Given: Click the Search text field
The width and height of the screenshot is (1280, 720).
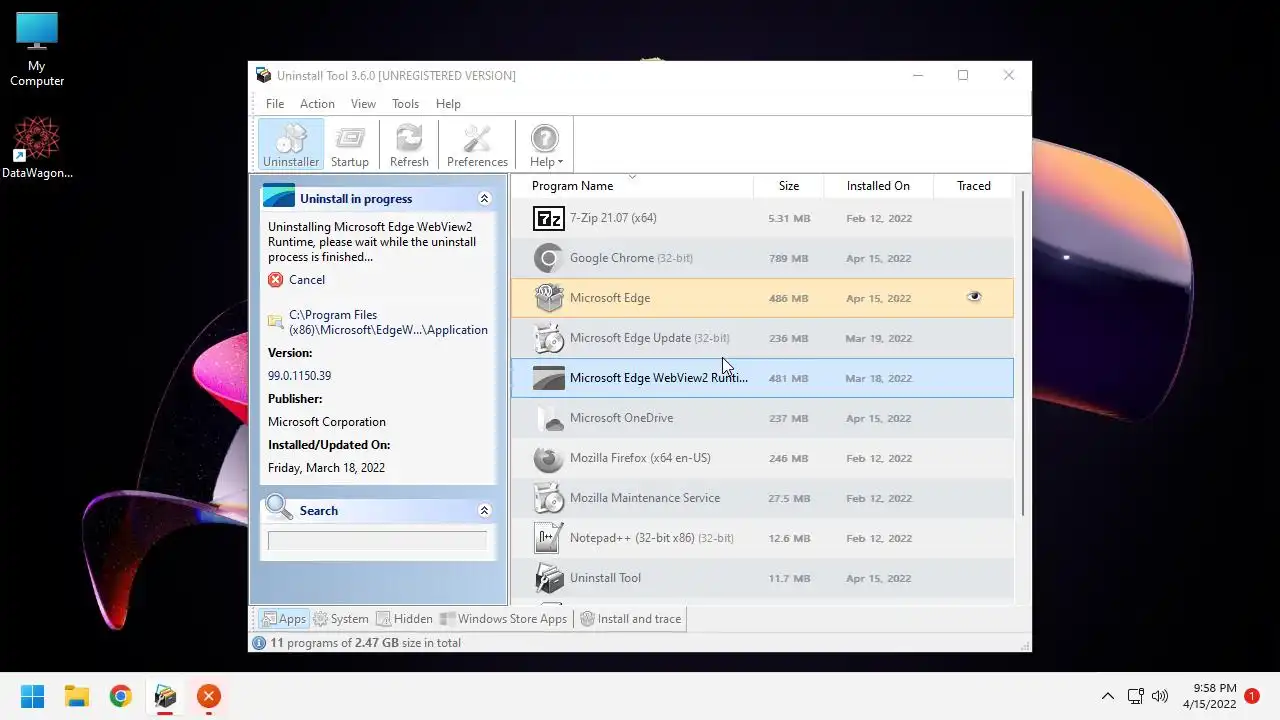Looking at the screenshot, I should tap(377, 541).
